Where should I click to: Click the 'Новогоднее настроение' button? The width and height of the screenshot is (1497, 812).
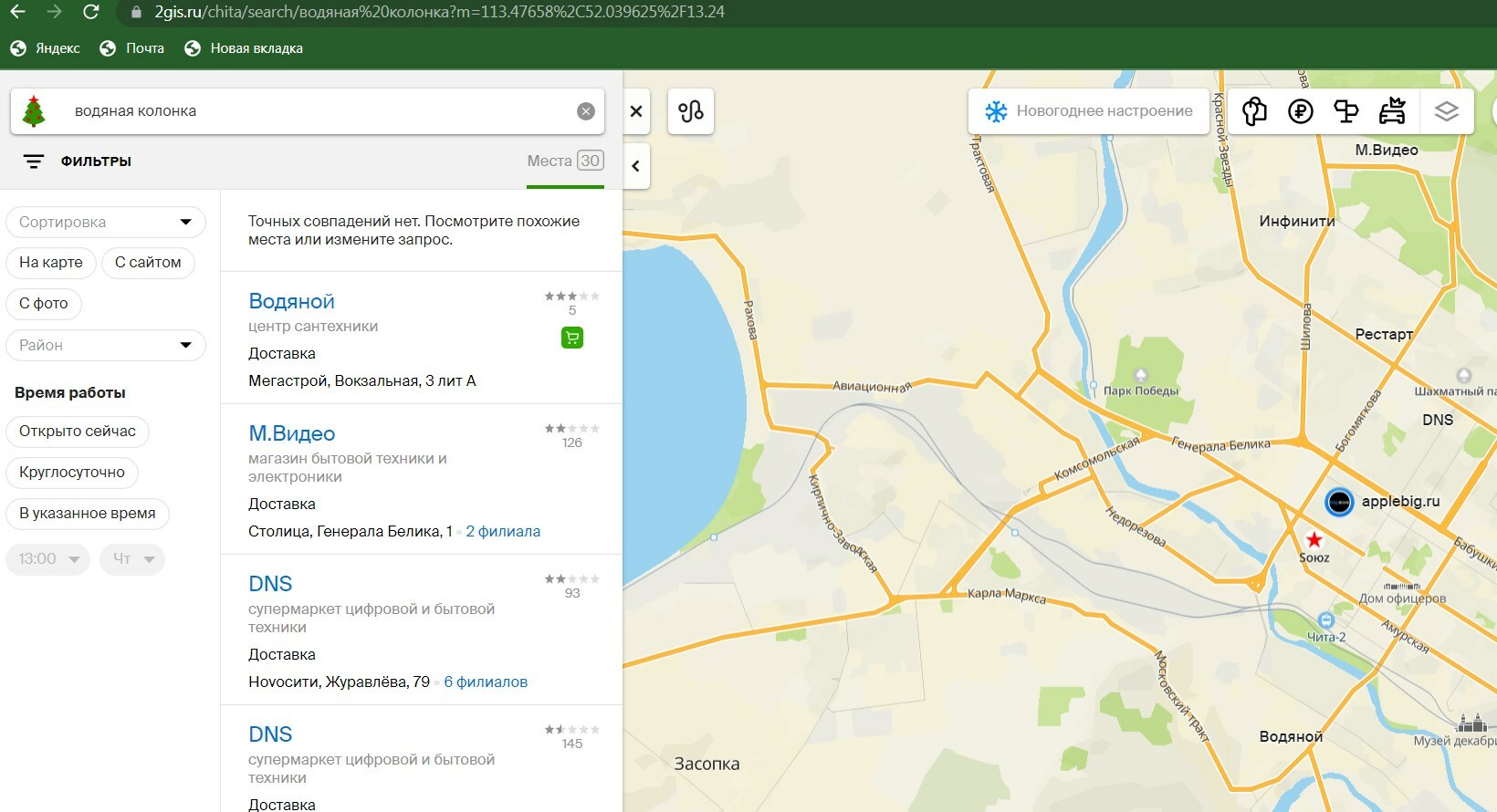1089,111
